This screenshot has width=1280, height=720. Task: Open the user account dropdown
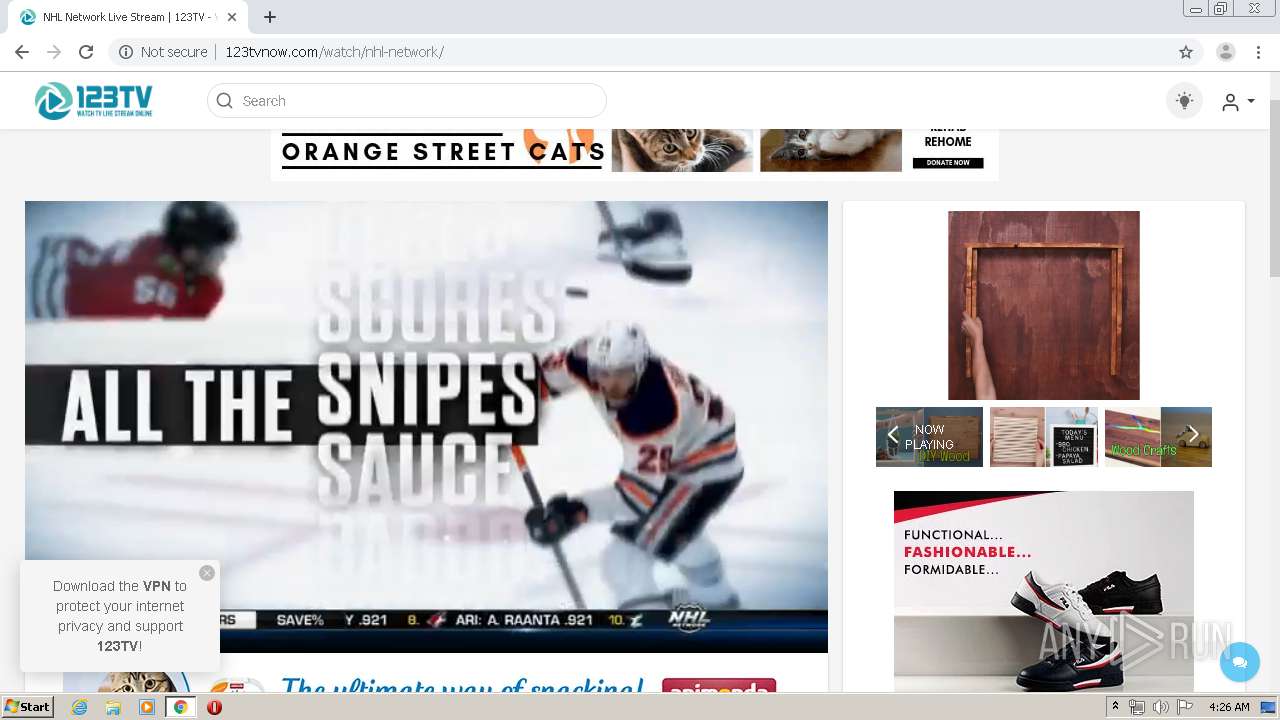pyautogui.click(x=1238, y=102)
